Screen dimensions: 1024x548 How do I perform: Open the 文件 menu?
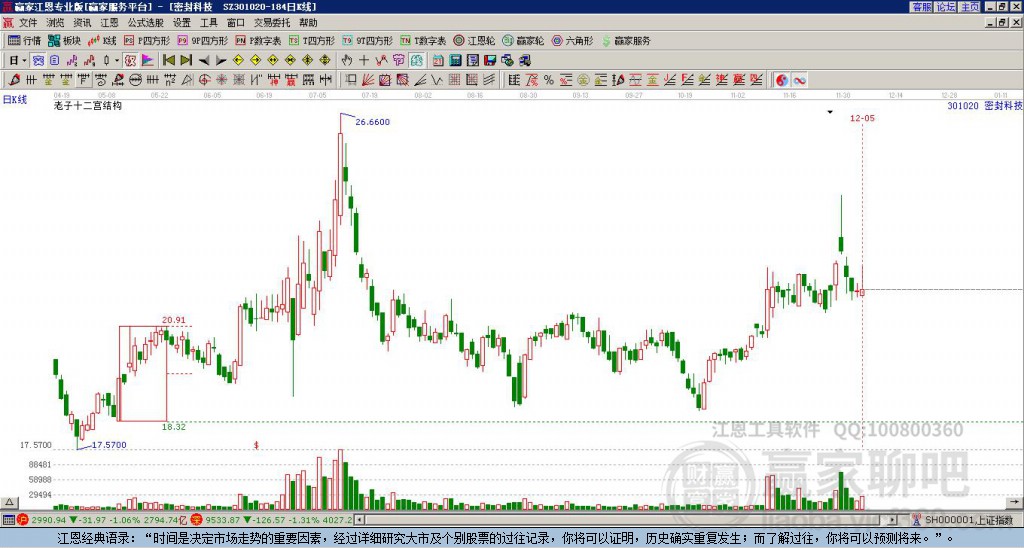tap(28, 23)
